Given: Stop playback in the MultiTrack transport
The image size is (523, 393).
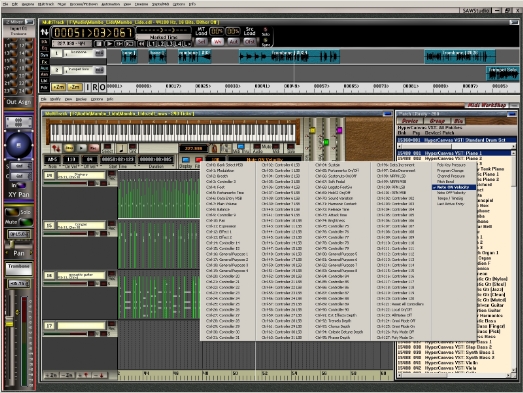Looking at the screenshot, I should 99,43.
